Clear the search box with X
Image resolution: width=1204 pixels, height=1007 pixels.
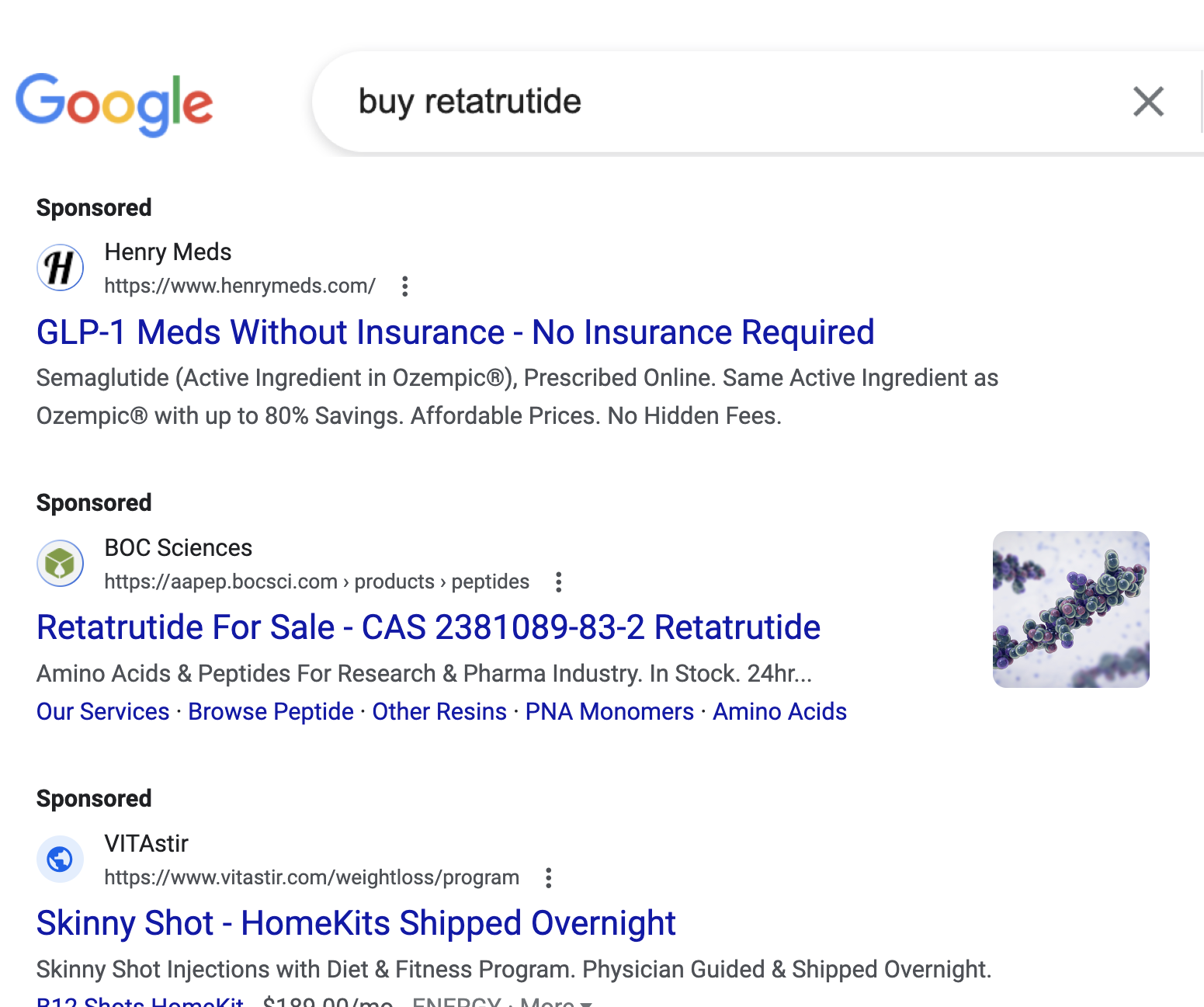(1148, 102)
